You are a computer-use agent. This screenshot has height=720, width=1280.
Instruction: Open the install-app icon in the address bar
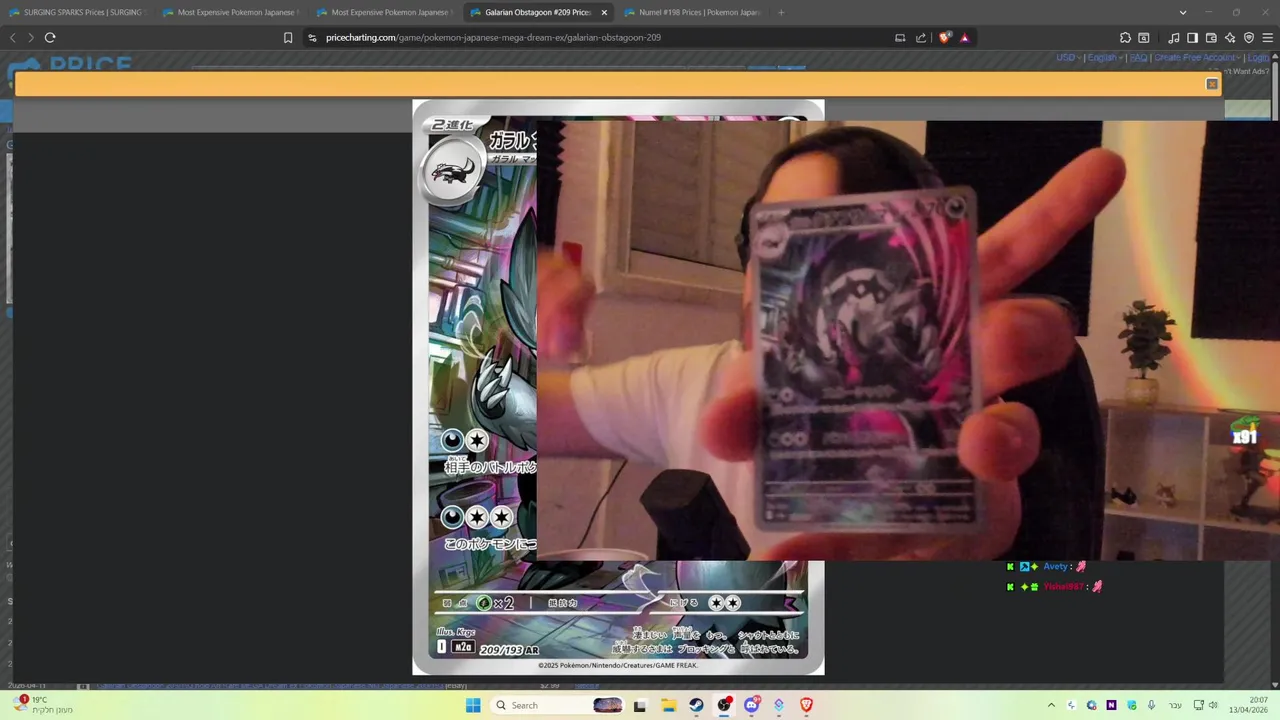click(900, 38)
